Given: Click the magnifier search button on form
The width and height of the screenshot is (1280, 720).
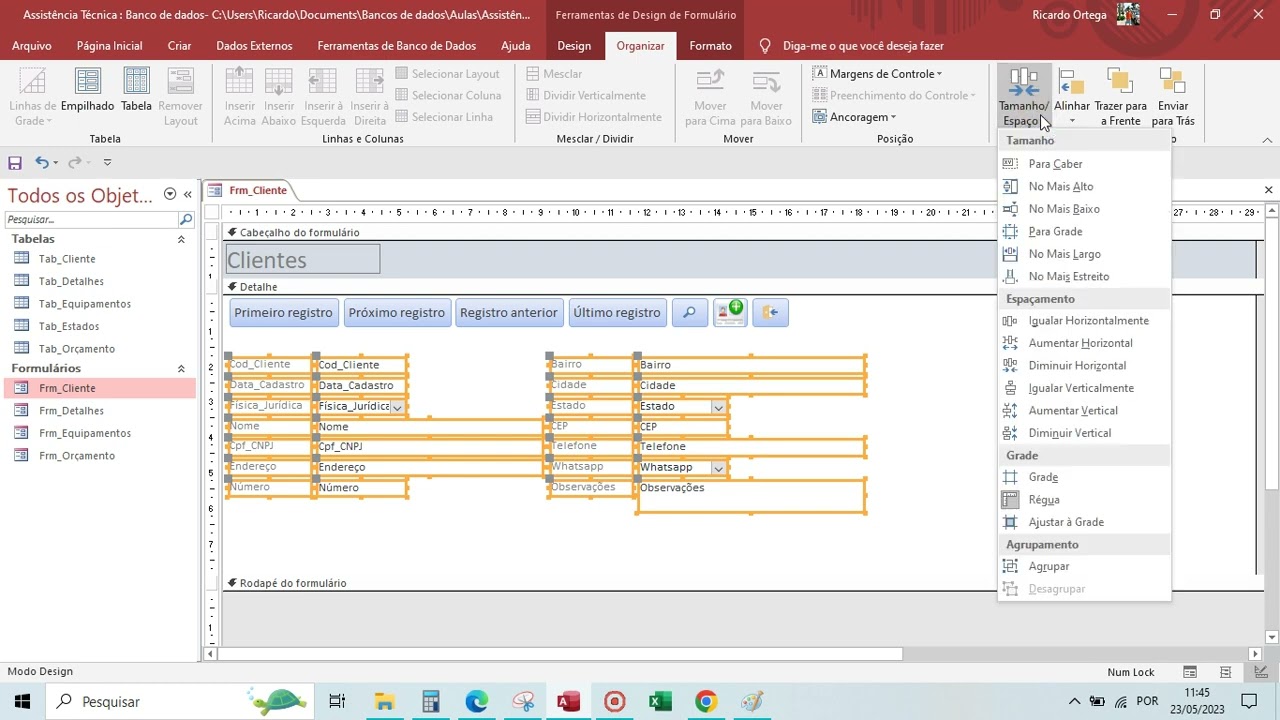Looking at the screenshot, I should pyautogui.click(x=689, y=313).
